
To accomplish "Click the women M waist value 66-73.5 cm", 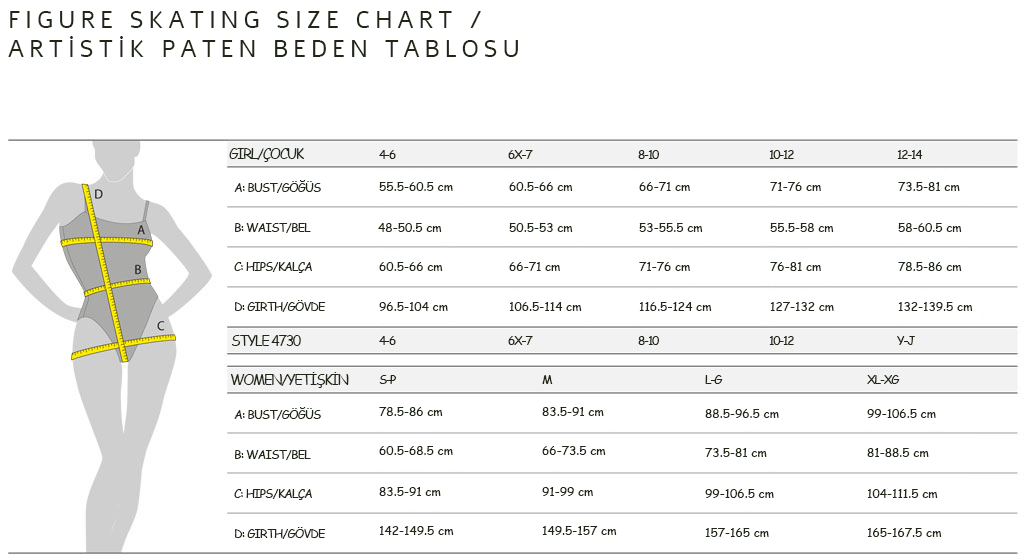I will [573, 451].
